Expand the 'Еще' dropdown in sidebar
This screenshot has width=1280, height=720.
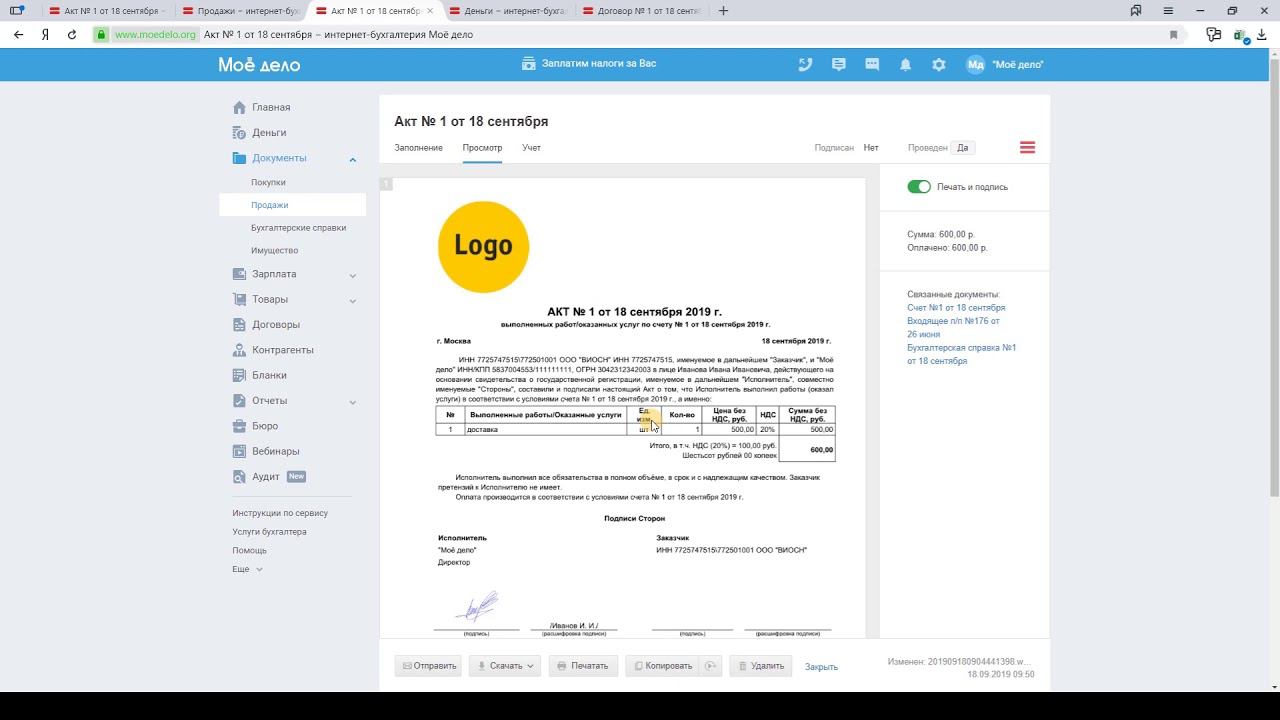click(248, 569)
